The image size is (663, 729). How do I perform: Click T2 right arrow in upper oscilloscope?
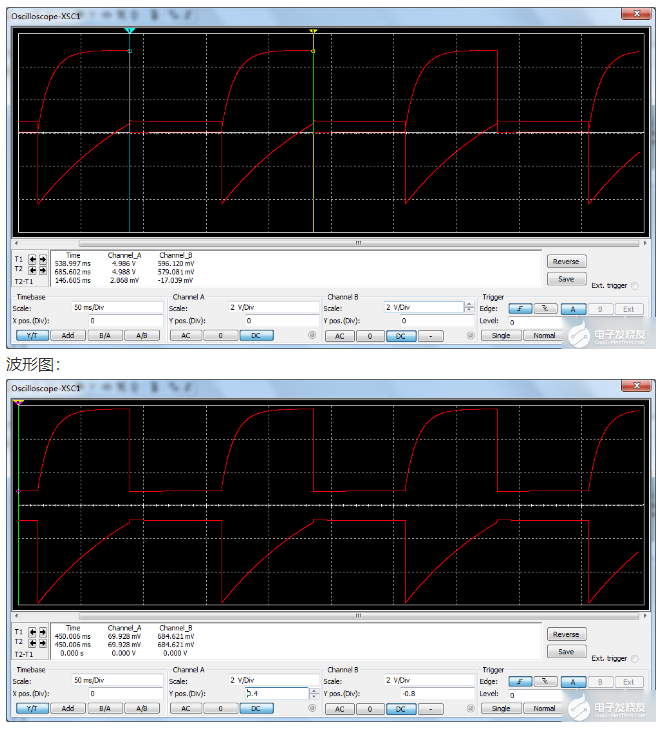click(x=43, y=270)
